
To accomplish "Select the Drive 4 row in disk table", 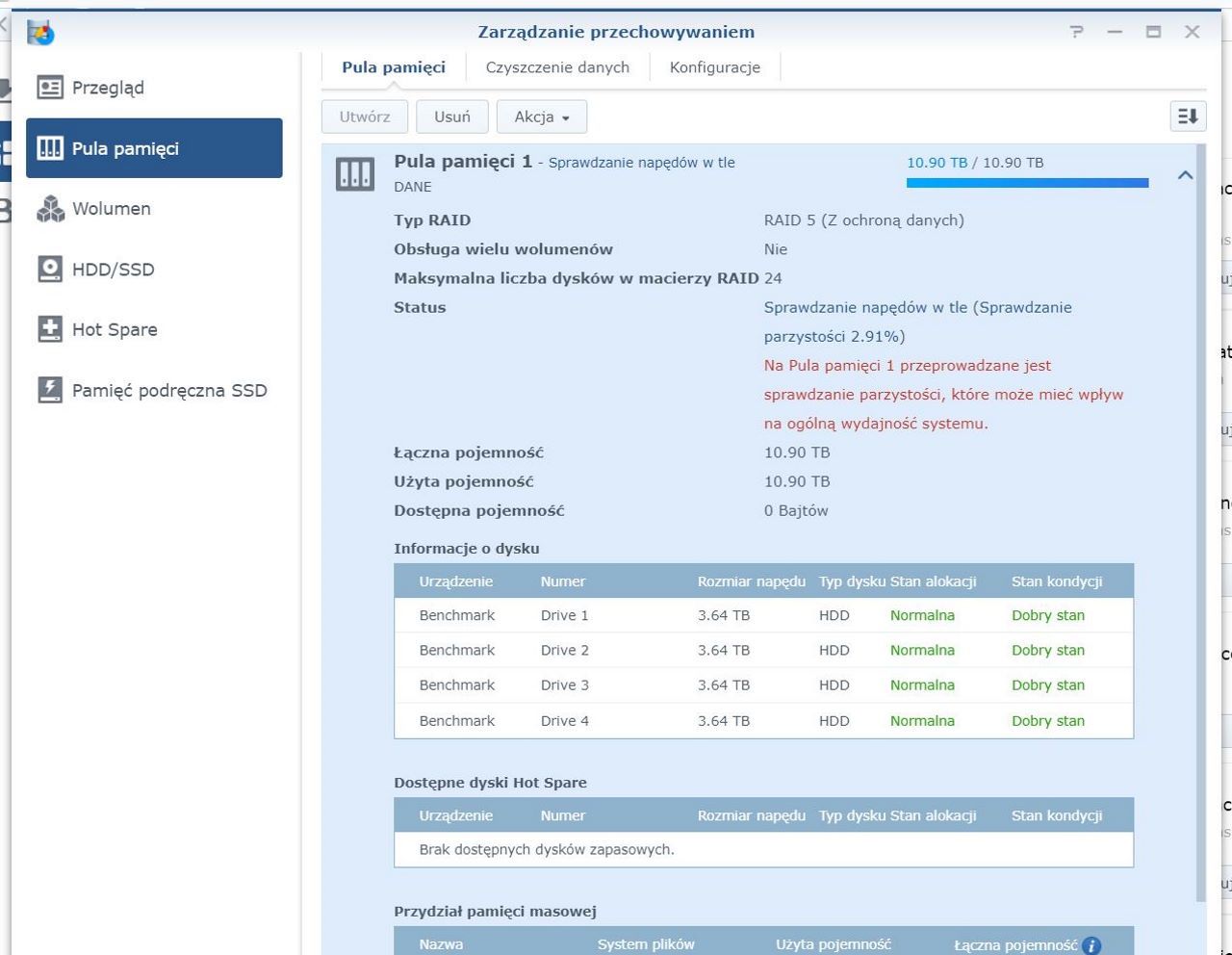I will (x=763, y=720).
